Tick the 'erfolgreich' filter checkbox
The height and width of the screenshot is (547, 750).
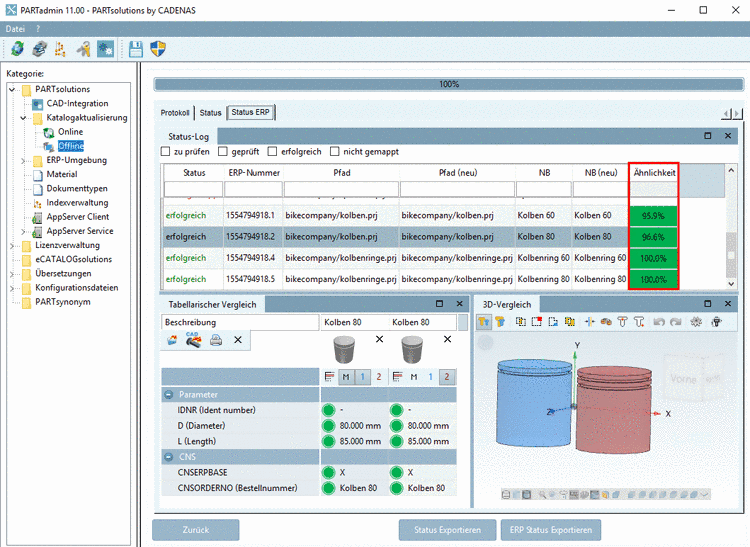point(272,151)
